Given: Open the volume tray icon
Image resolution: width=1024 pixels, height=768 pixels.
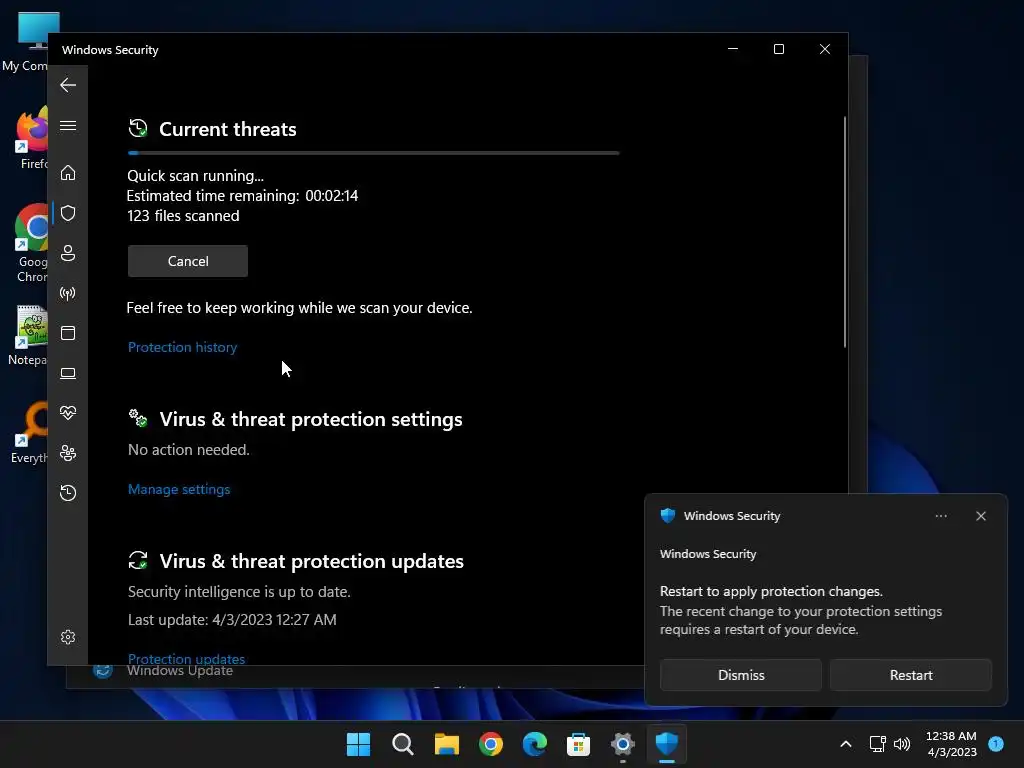Looking at the screenshot, I should point(902,744).
